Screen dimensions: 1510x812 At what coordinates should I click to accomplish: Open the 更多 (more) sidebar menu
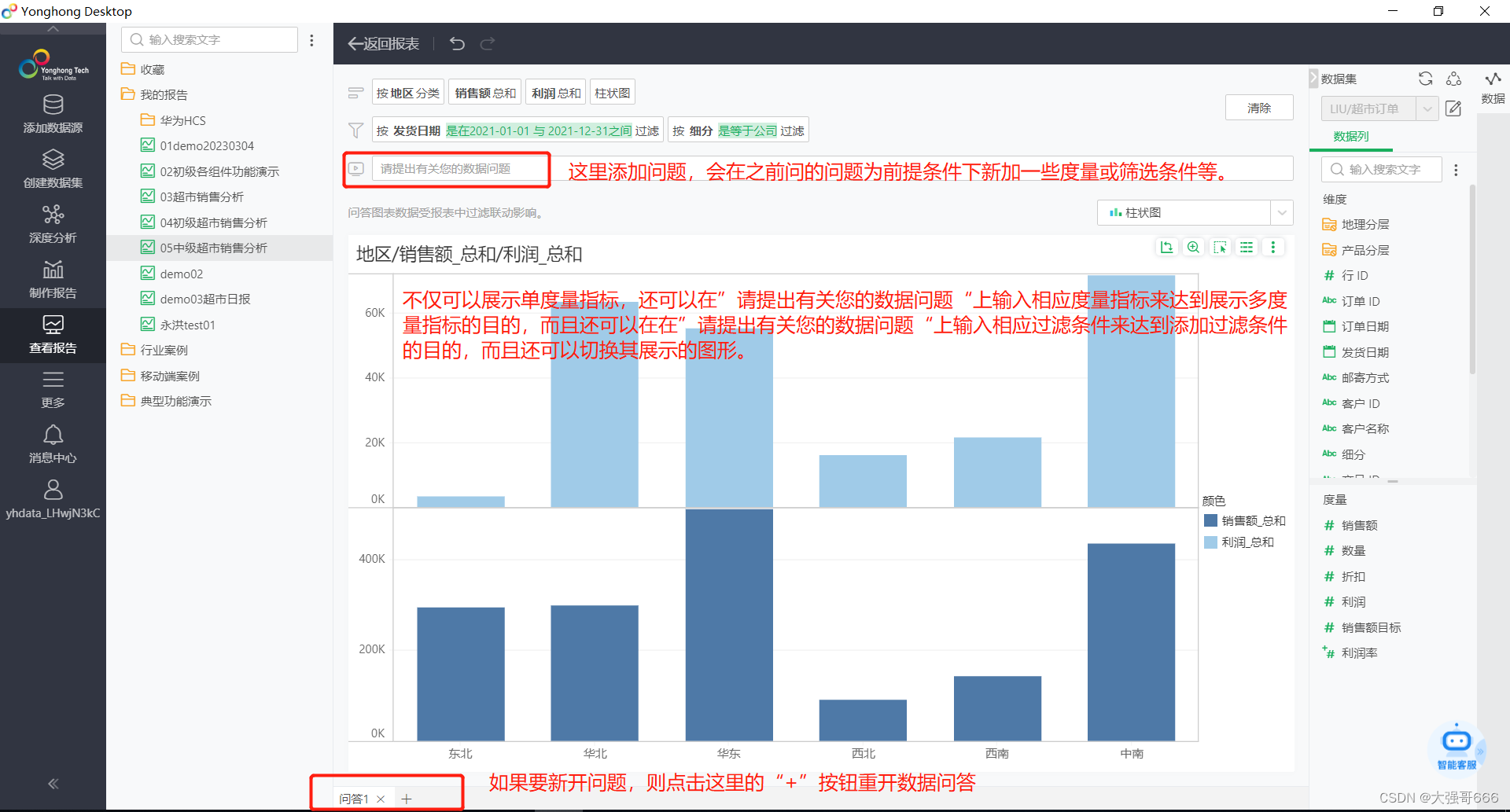pos(53,389)
